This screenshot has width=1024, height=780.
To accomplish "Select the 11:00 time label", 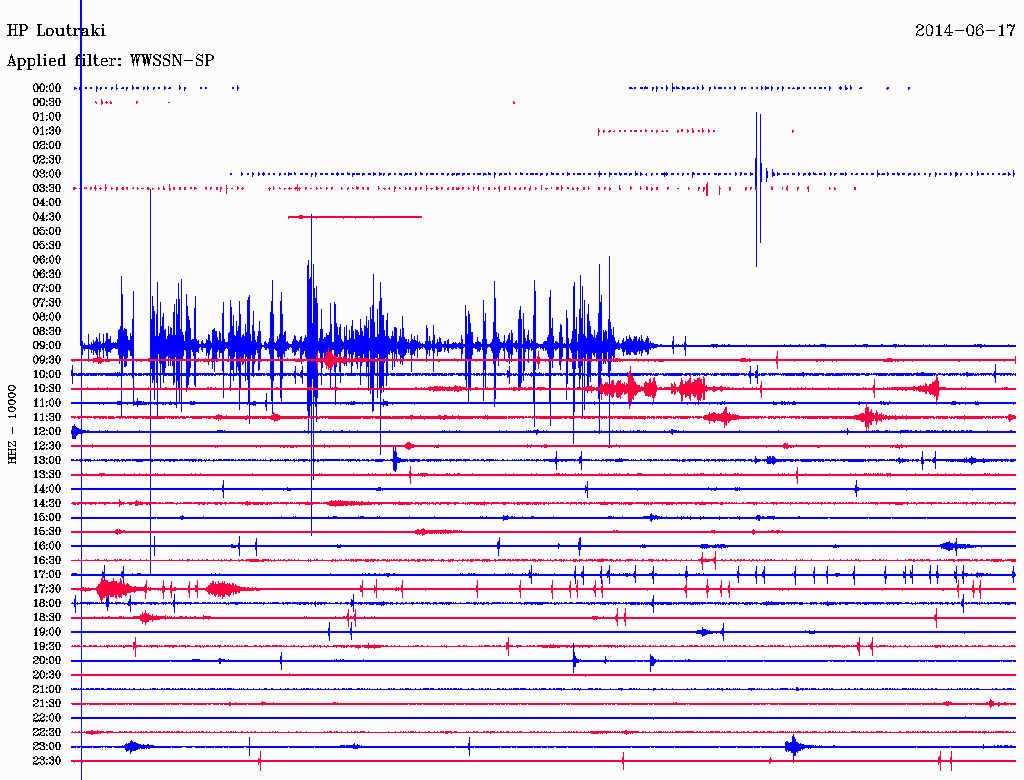I will pyautogui.click(x=47, y=402).
